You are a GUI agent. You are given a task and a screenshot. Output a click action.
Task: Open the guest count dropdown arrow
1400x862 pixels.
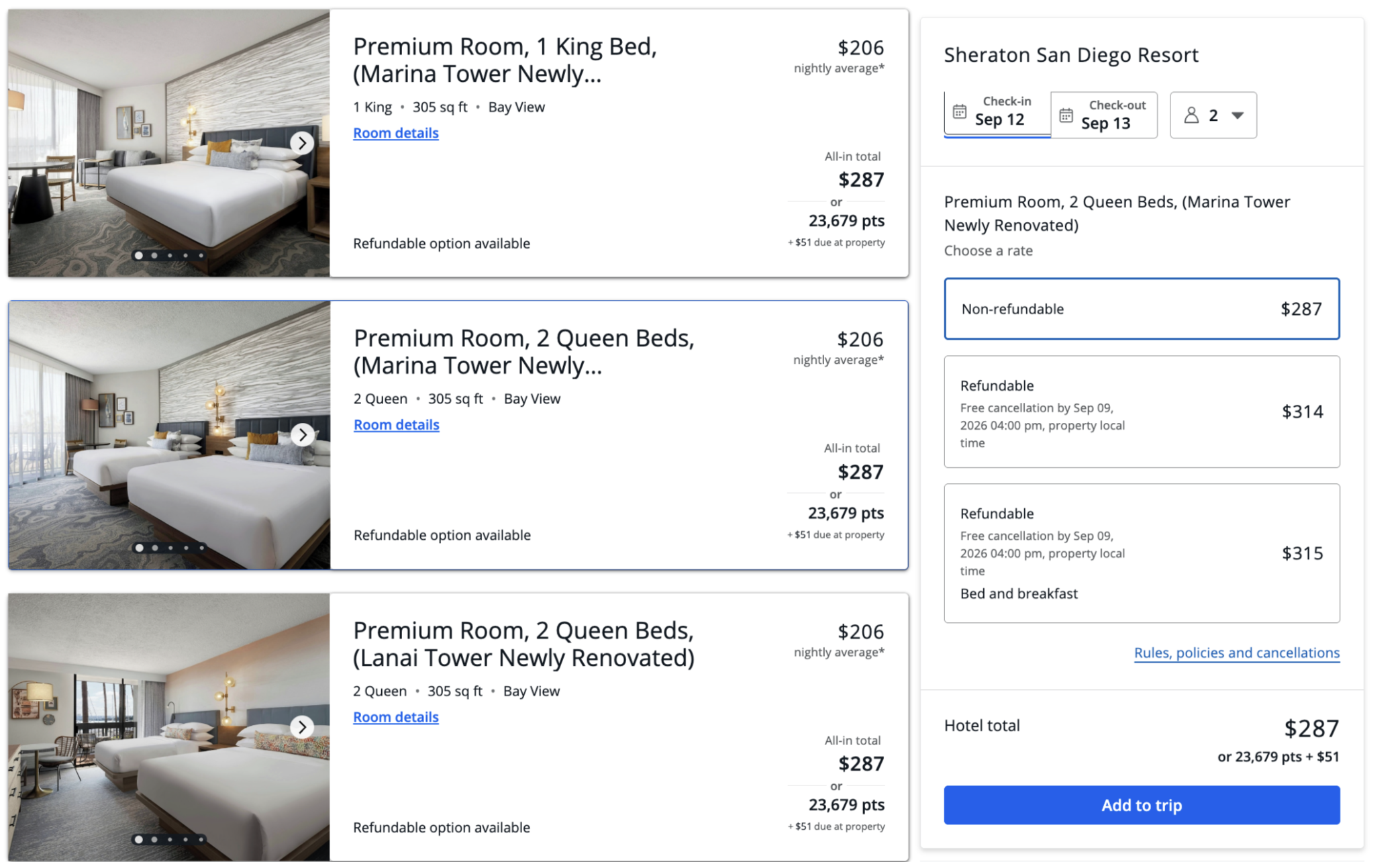click(1238, 115)
